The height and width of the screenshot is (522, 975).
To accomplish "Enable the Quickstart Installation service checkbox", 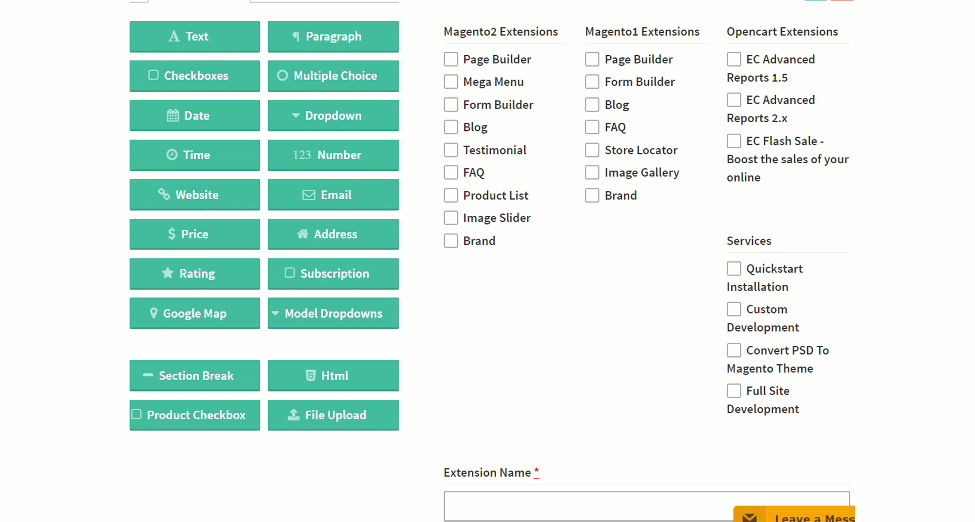I will tap(734, 269).
